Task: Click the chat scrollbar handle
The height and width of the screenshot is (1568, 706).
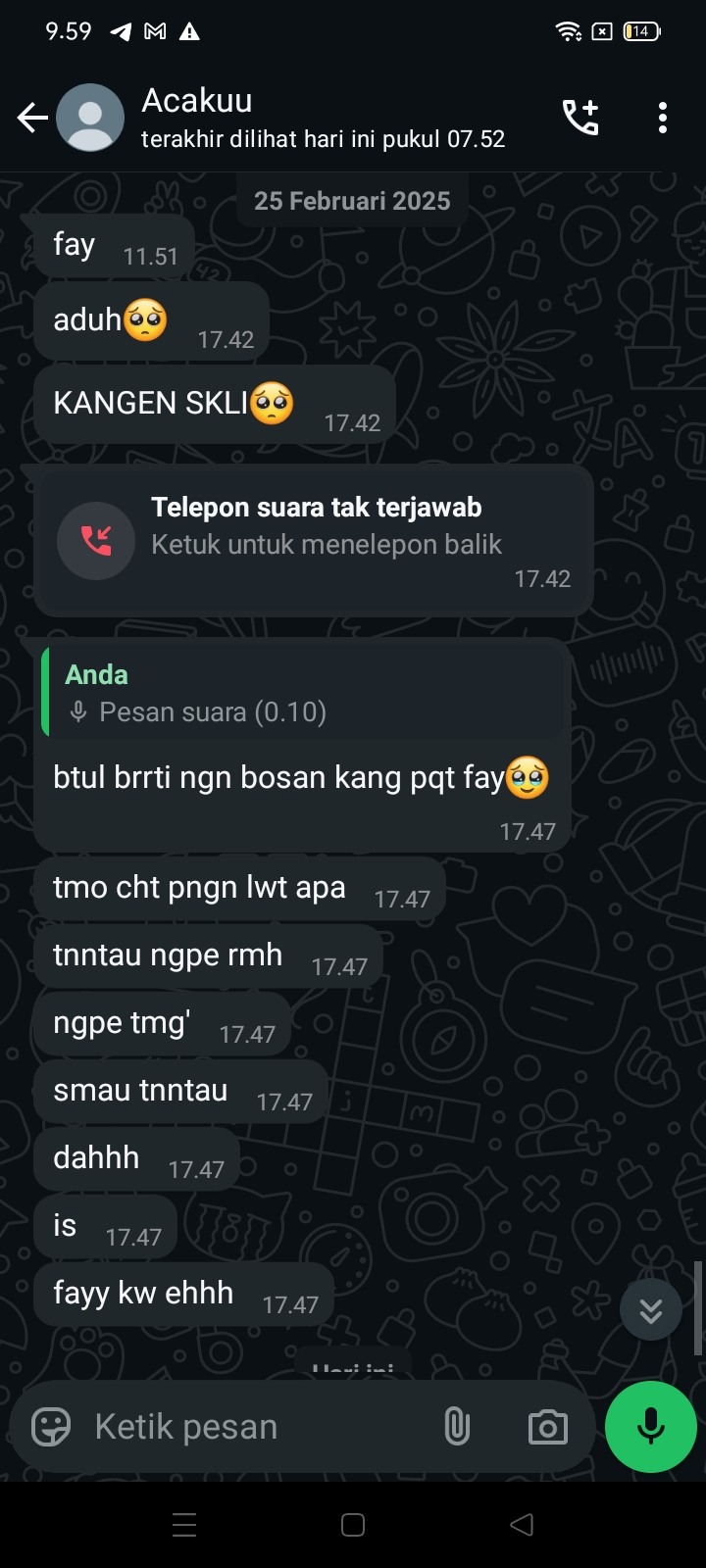Action: pos(699,1308)
